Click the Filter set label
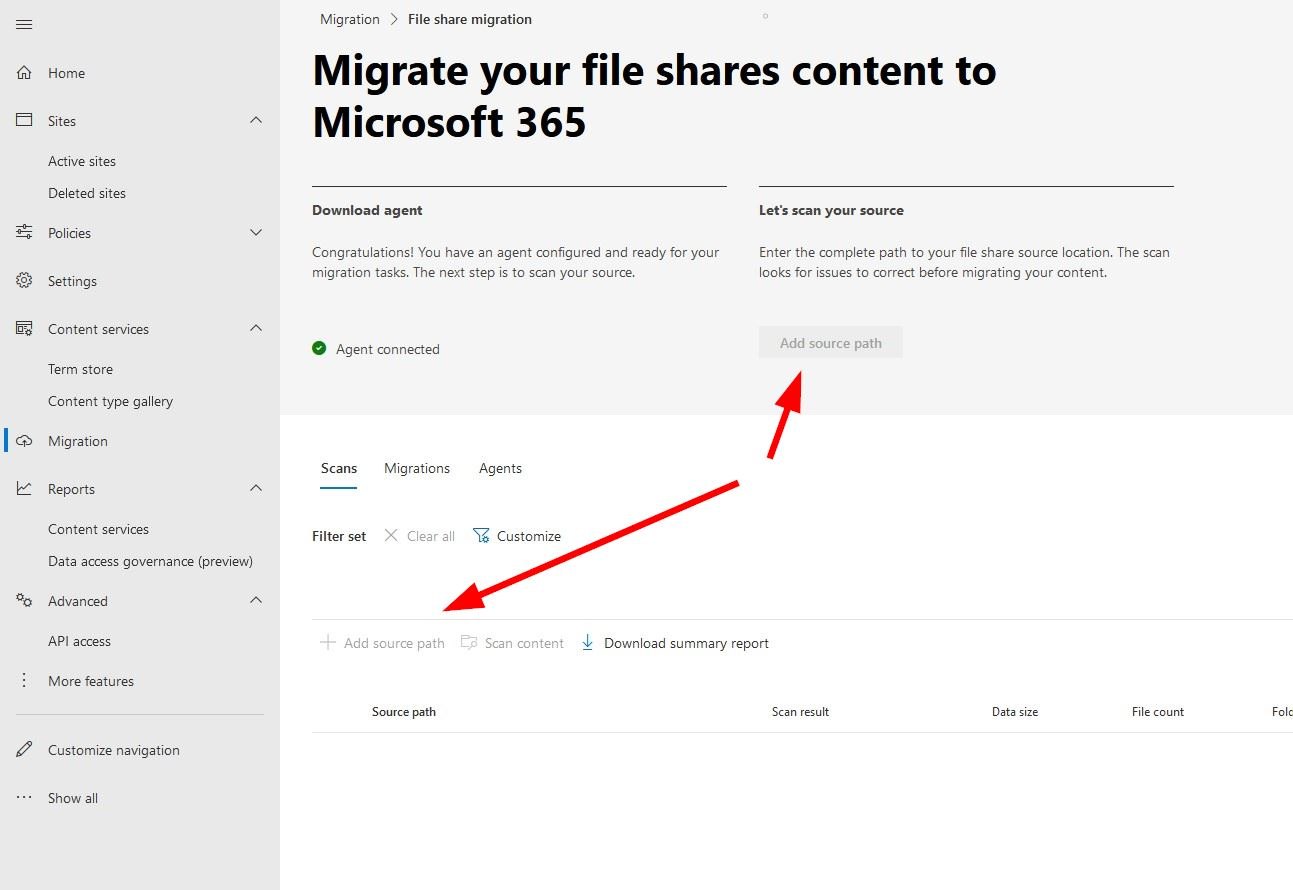This screenshot has width=1293, height=890. pyautogui.click(x=339, y=536)
